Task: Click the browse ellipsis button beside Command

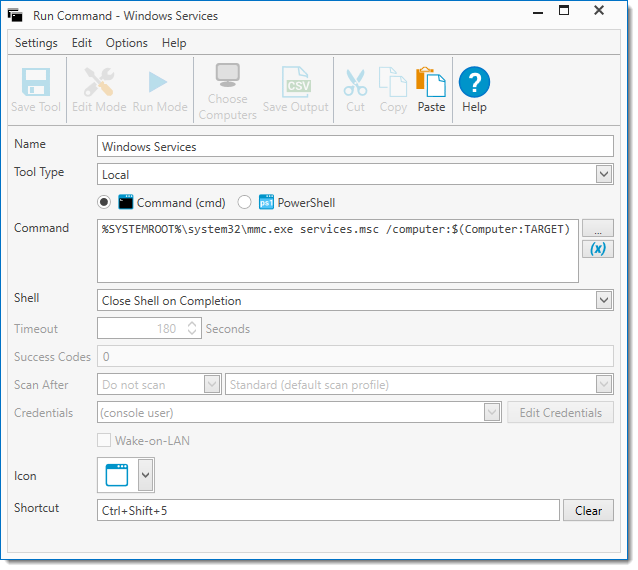Action: [x=598, y=228]
